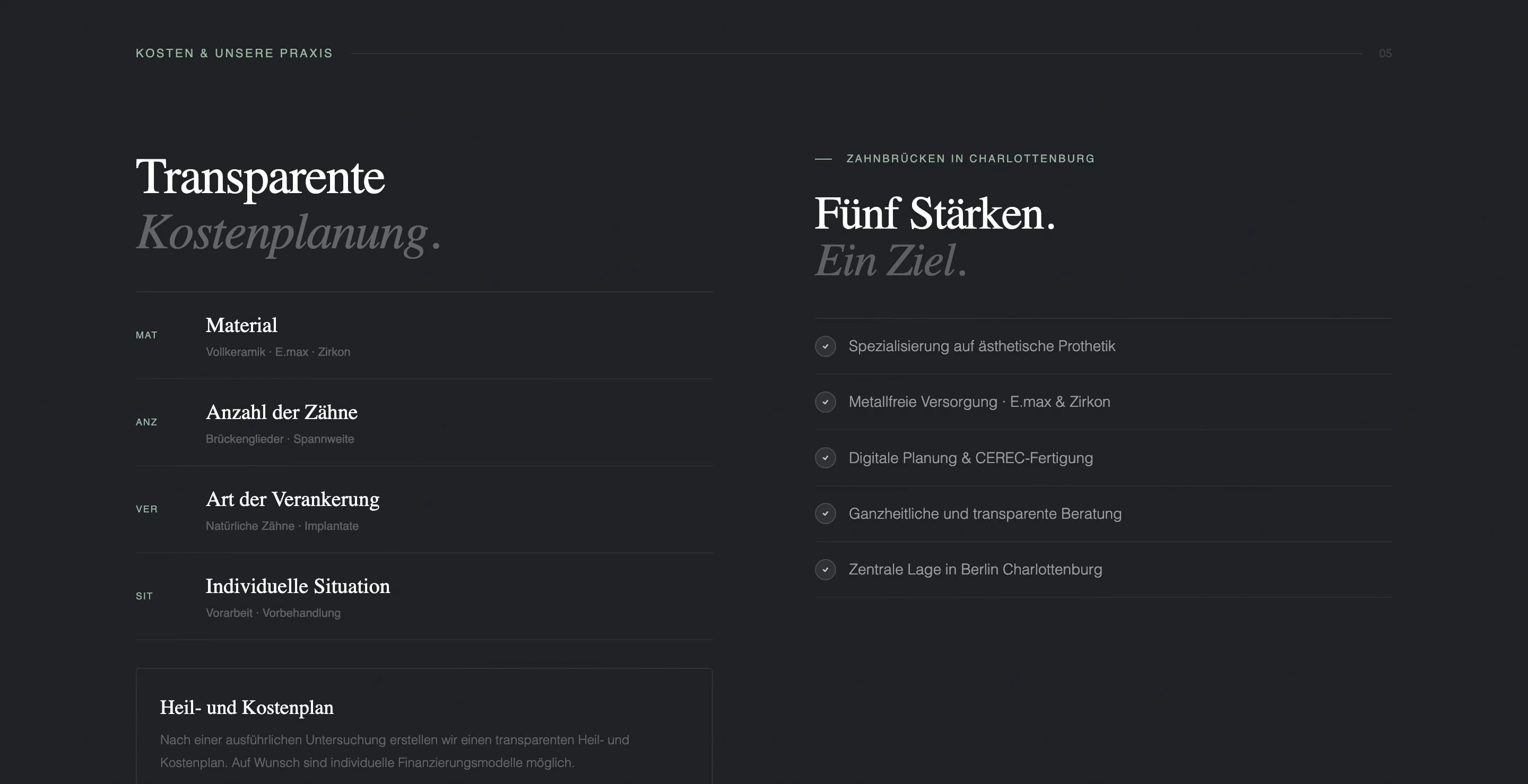This screenshot has width=1528, height=784.
Task: Click the VER label tag
Action: click(146, 509)
